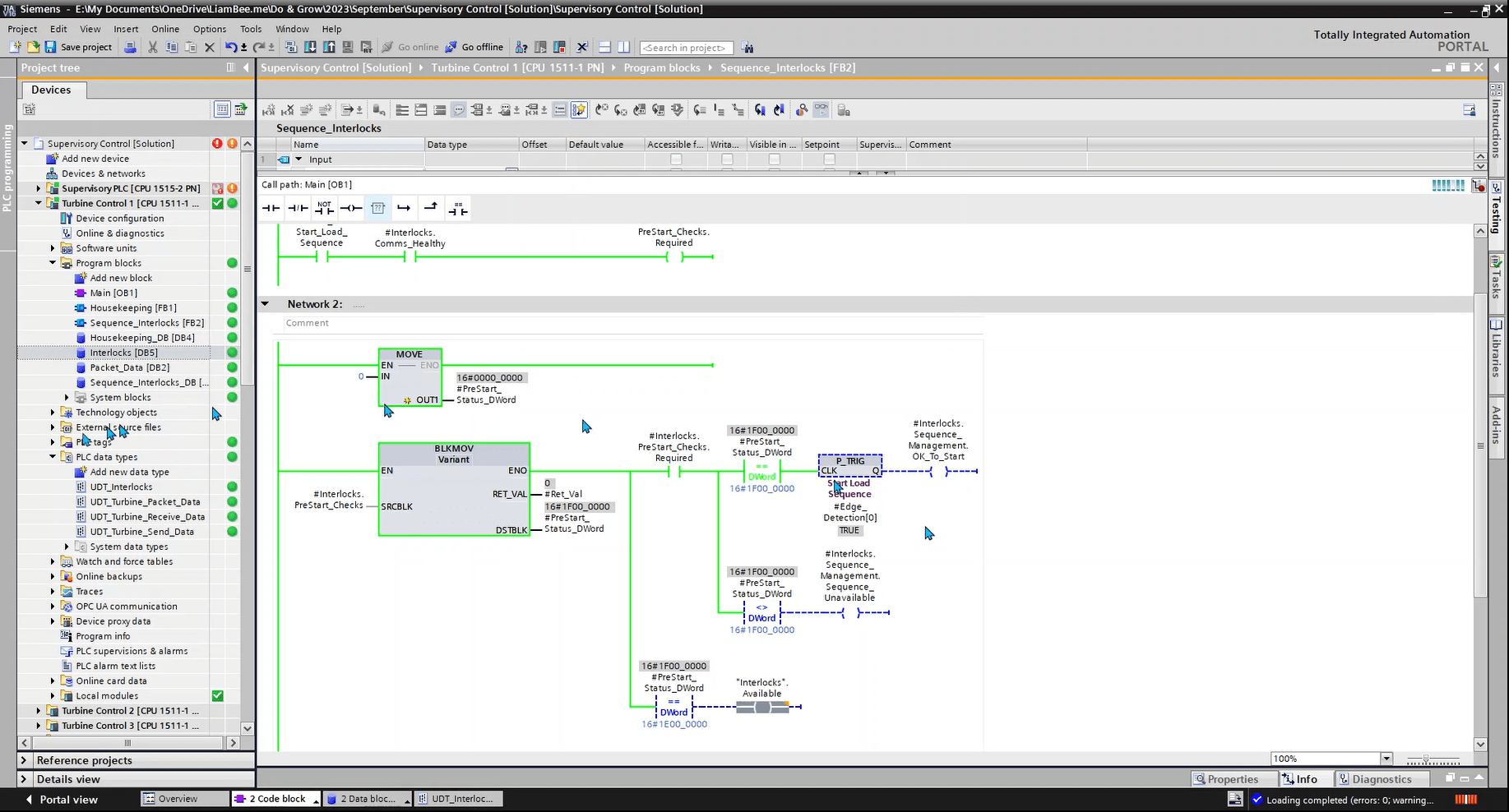The height and width of the screenshot is (812, 1509).
Task: Insert an output coil from favorites
Action: (351, 209)
